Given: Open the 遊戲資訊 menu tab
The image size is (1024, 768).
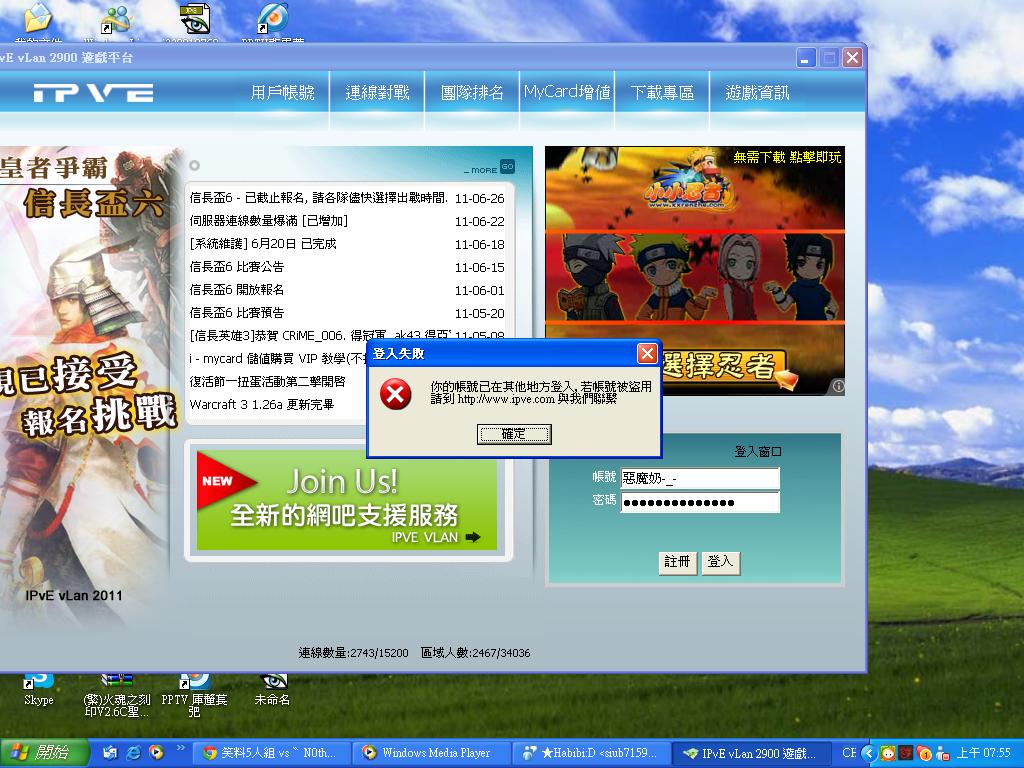Looking at the screenshot, I should click(757, 93).
